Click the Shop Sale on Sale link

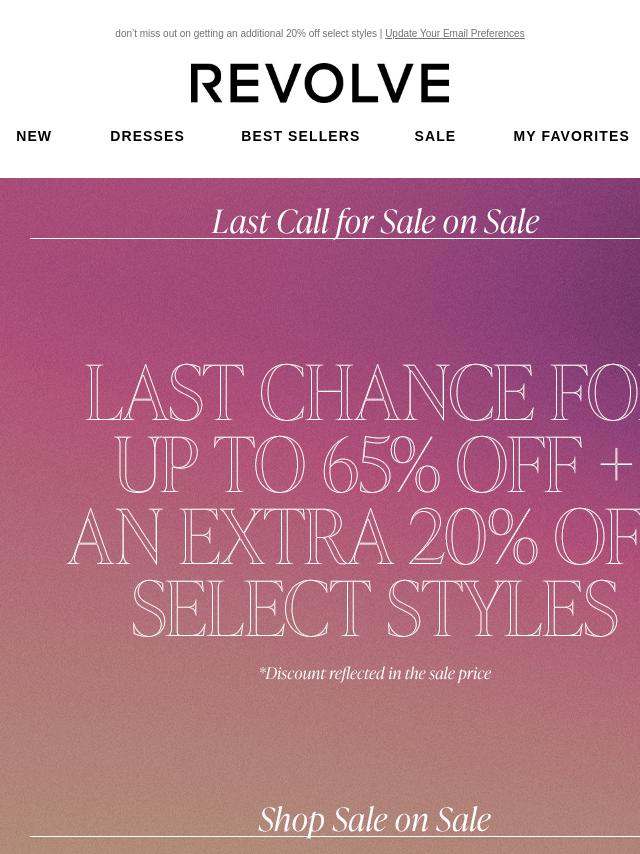pos(375,819)
